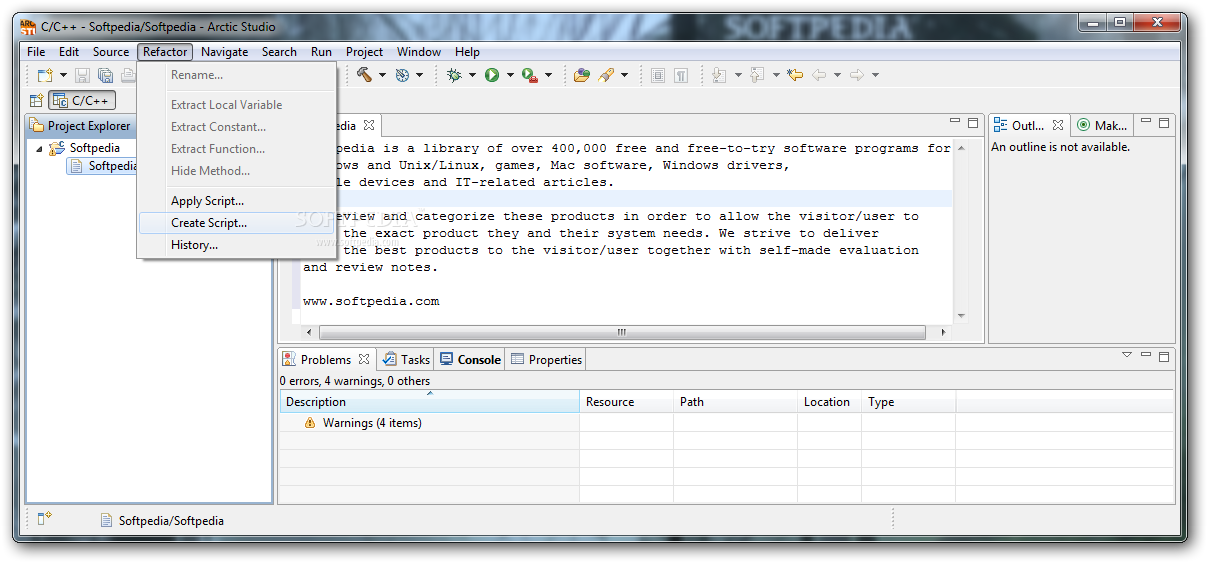This screenshot has height=563, width=1208.
Task: Click the Save toolbar icon
Action: click(x=82, y=75)
